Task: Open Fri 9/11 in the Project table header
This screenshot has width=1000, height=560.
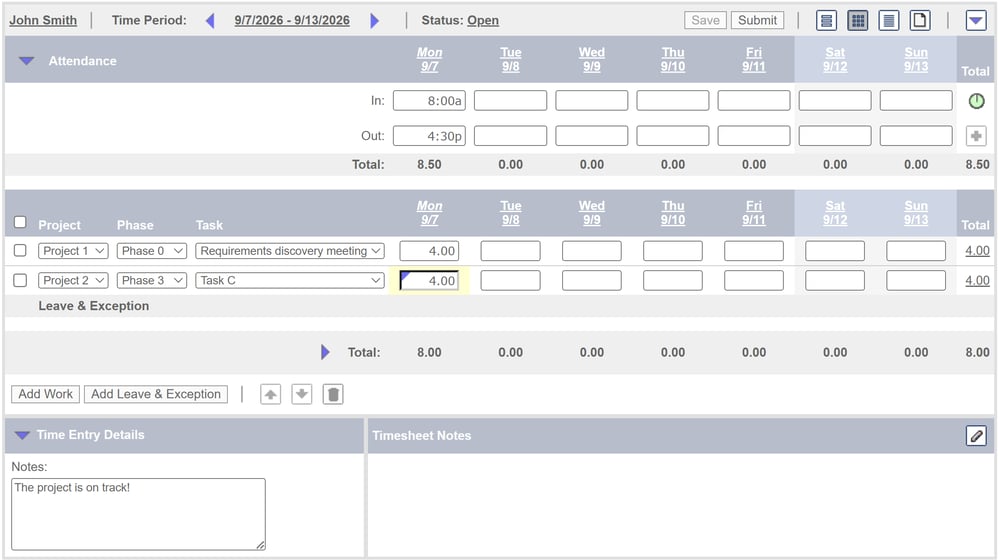Action: tap(754, 213)
